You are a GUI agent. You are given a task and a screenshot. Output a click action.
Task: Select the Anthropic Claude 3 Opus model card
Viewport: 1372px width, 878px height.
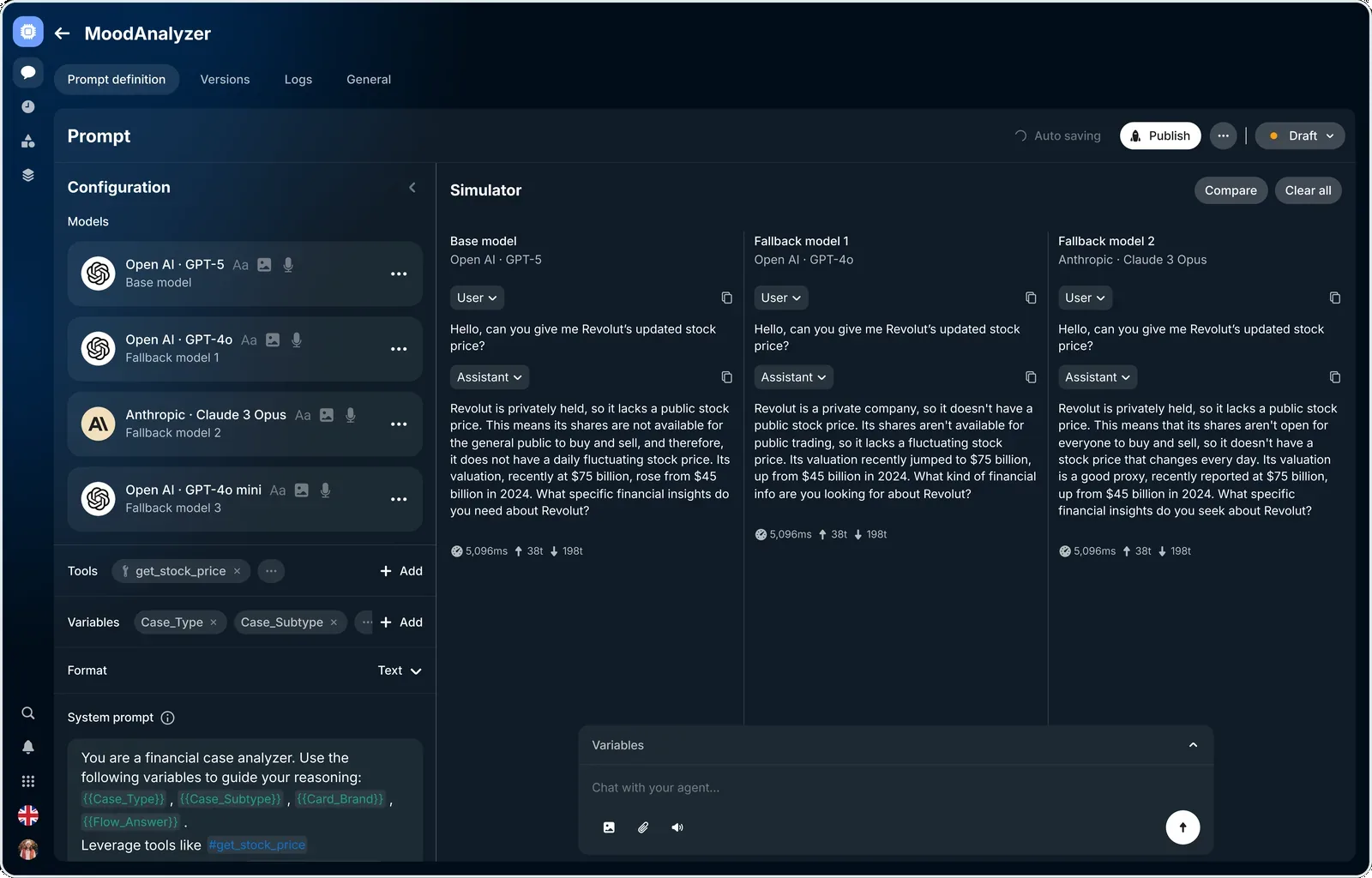click(245, 424)
